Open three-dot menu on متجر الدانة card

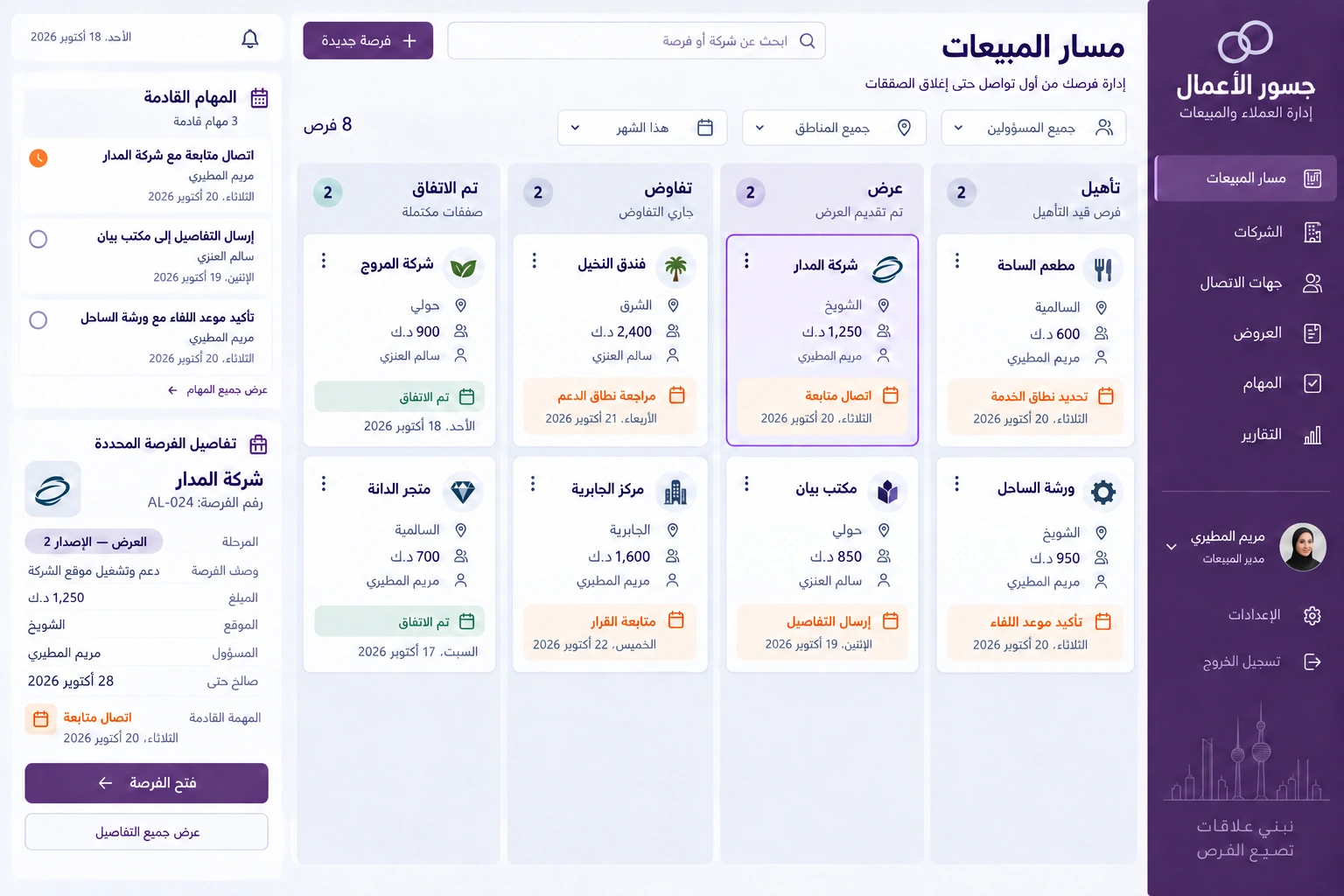tap(324, 484)
